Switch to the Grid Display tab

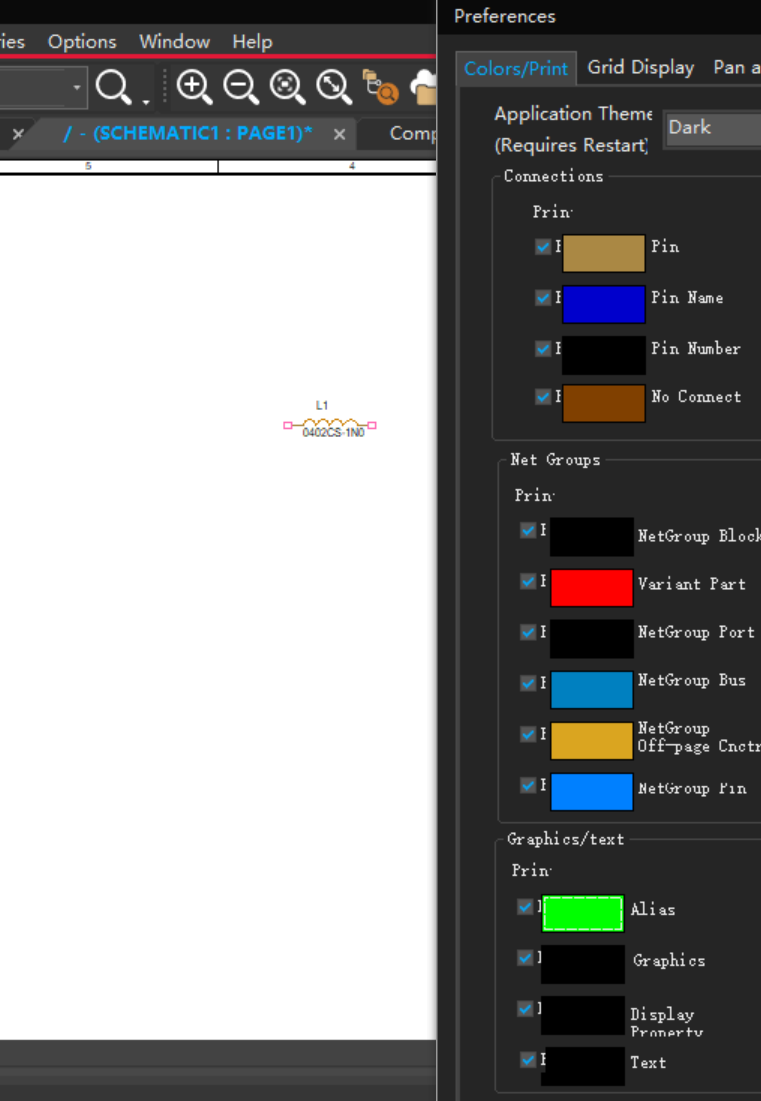point(640,67)
